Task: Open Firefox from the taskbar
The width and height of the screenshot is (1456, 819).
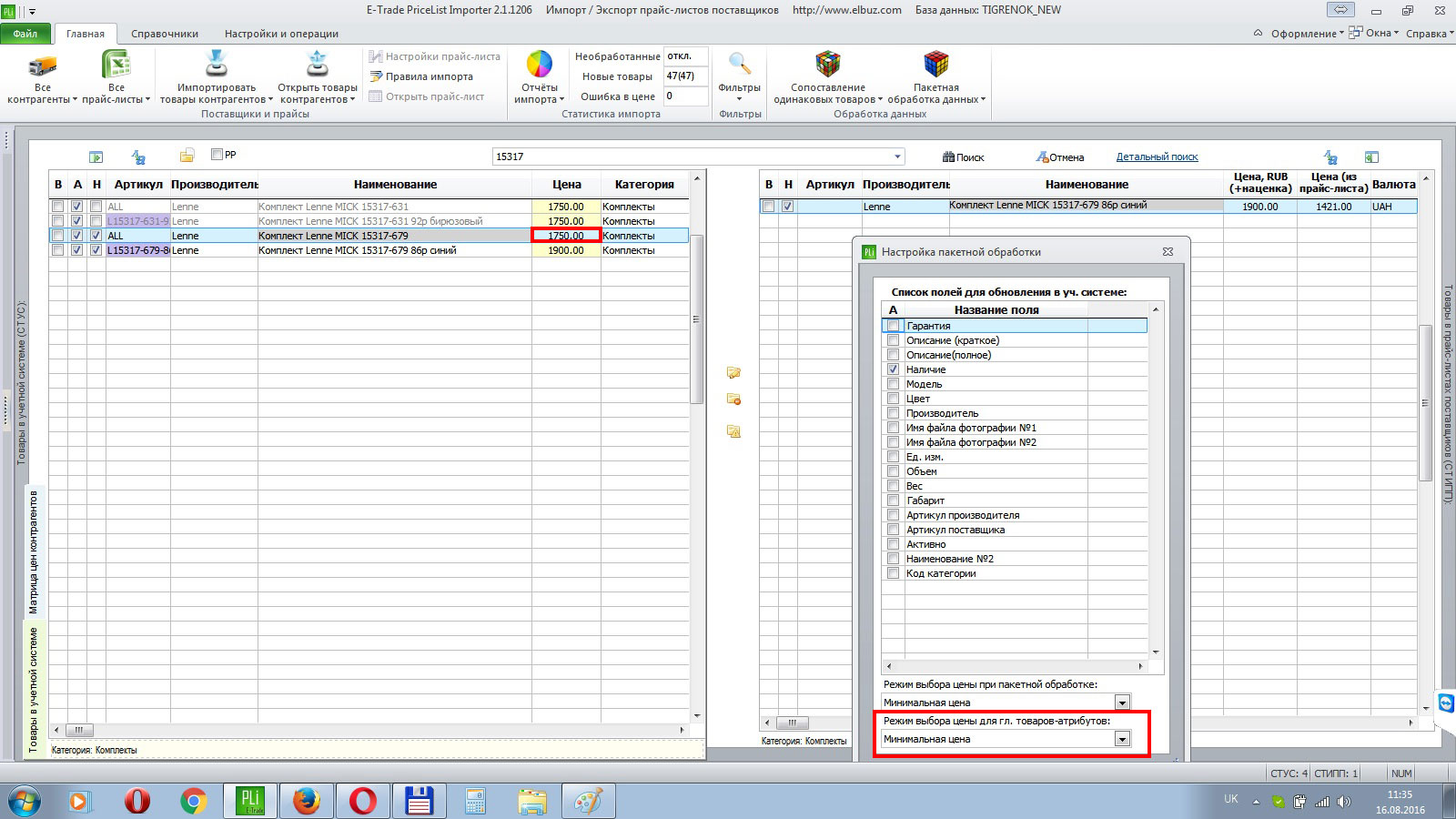Action: click(x=307, y=801)
